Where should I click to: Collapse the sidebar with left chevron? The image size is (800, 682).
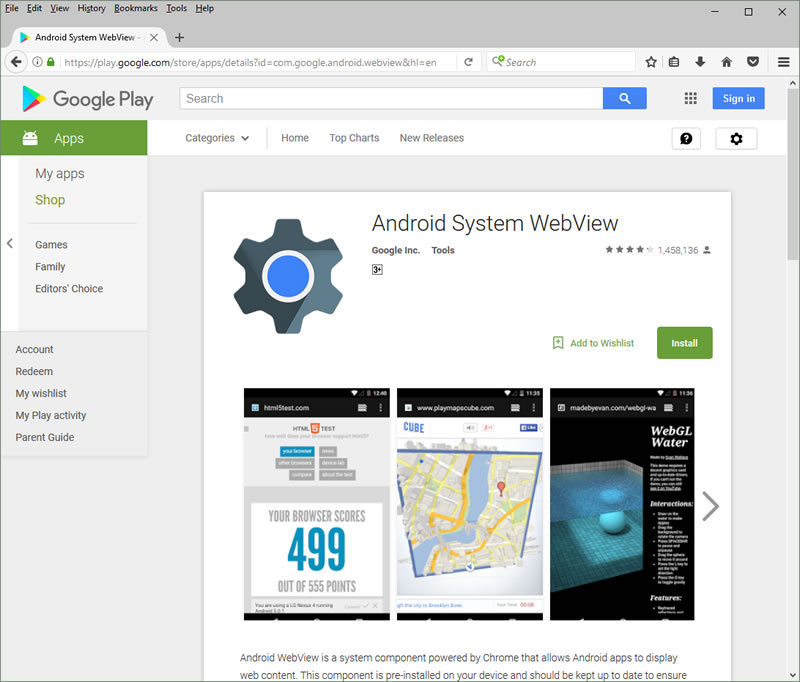10,243
